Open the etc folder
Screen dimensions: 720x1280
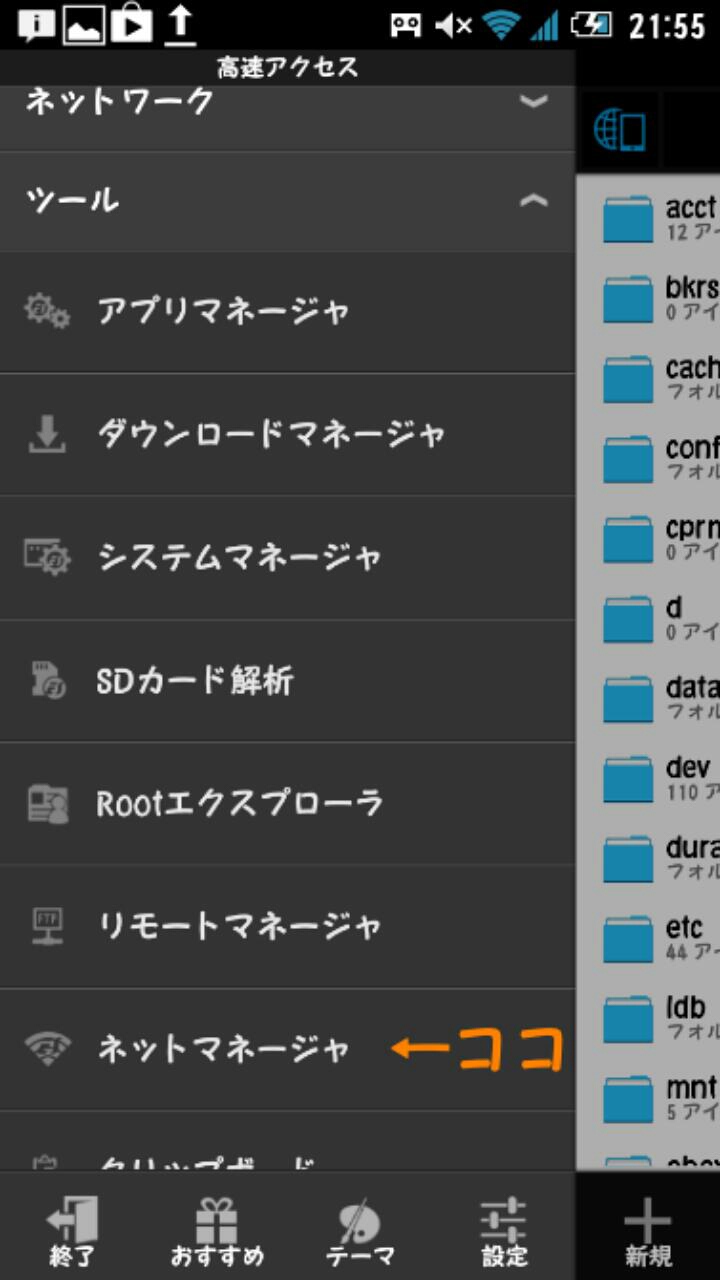pyautogui.click(x=660, y=937)
